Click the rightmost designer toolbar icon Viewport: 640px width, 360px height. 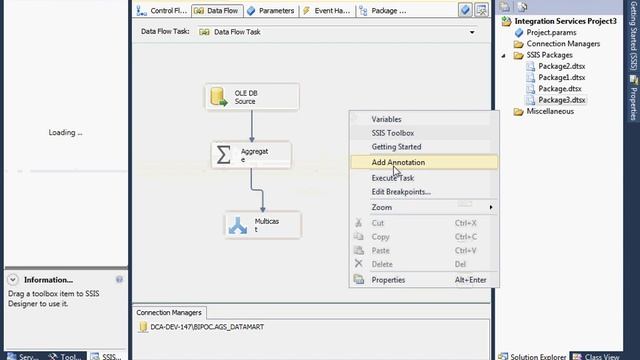point(482,10)
